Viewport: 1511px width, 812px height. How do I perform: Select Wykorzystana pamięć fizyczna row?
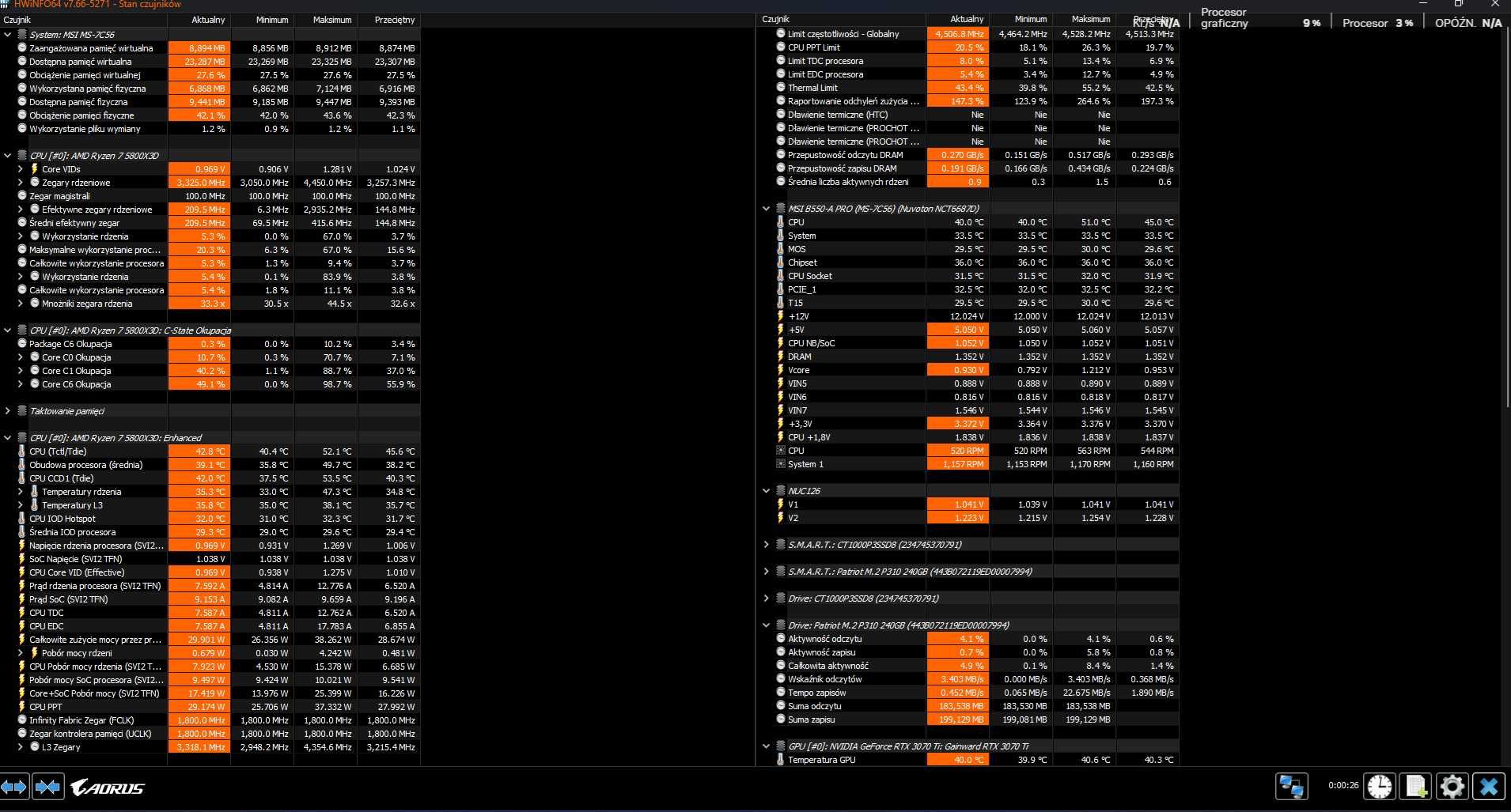210,89
